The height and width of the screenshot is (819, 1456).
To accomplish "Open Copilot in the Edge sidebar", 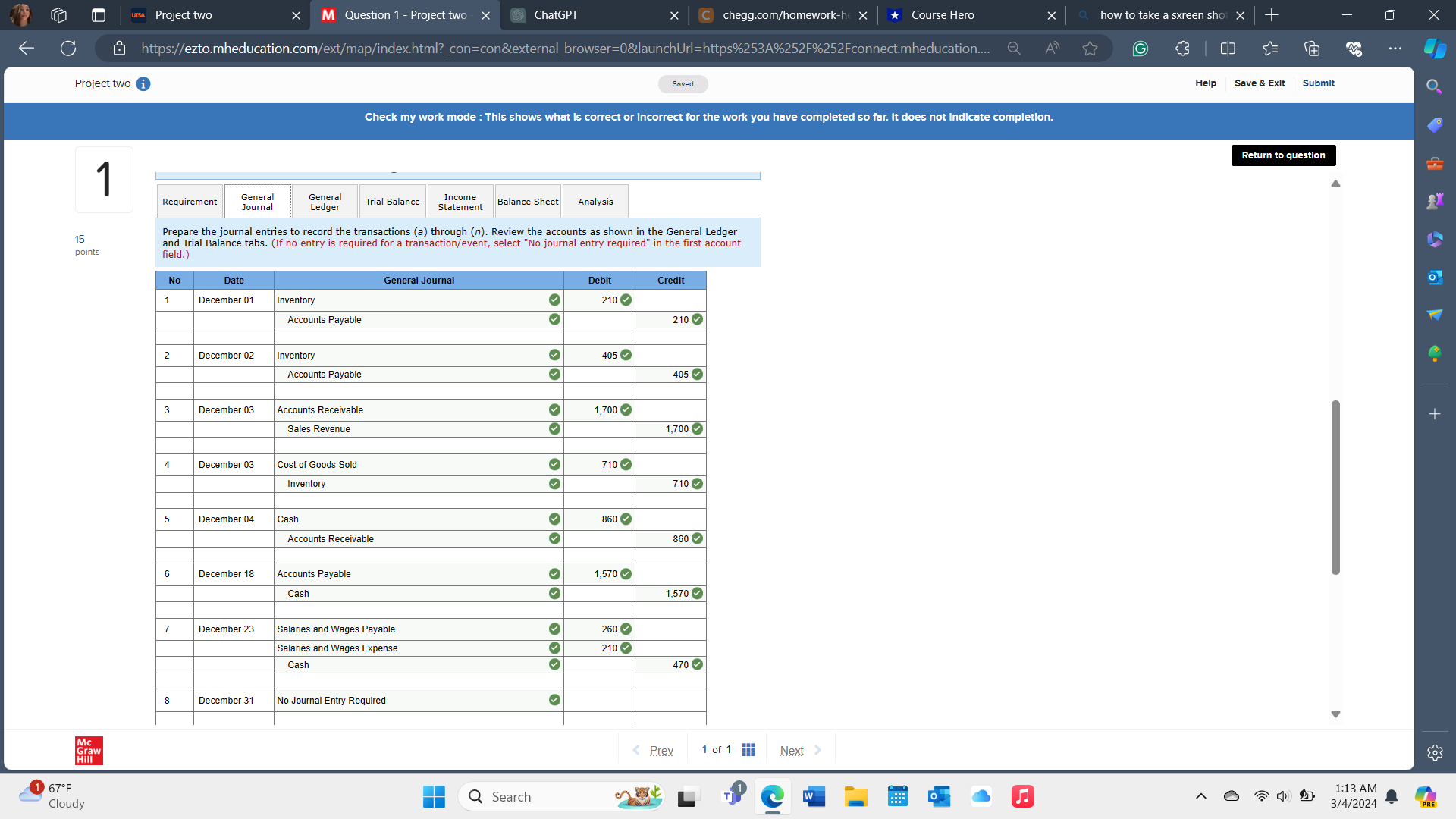I will [1435, 48].
